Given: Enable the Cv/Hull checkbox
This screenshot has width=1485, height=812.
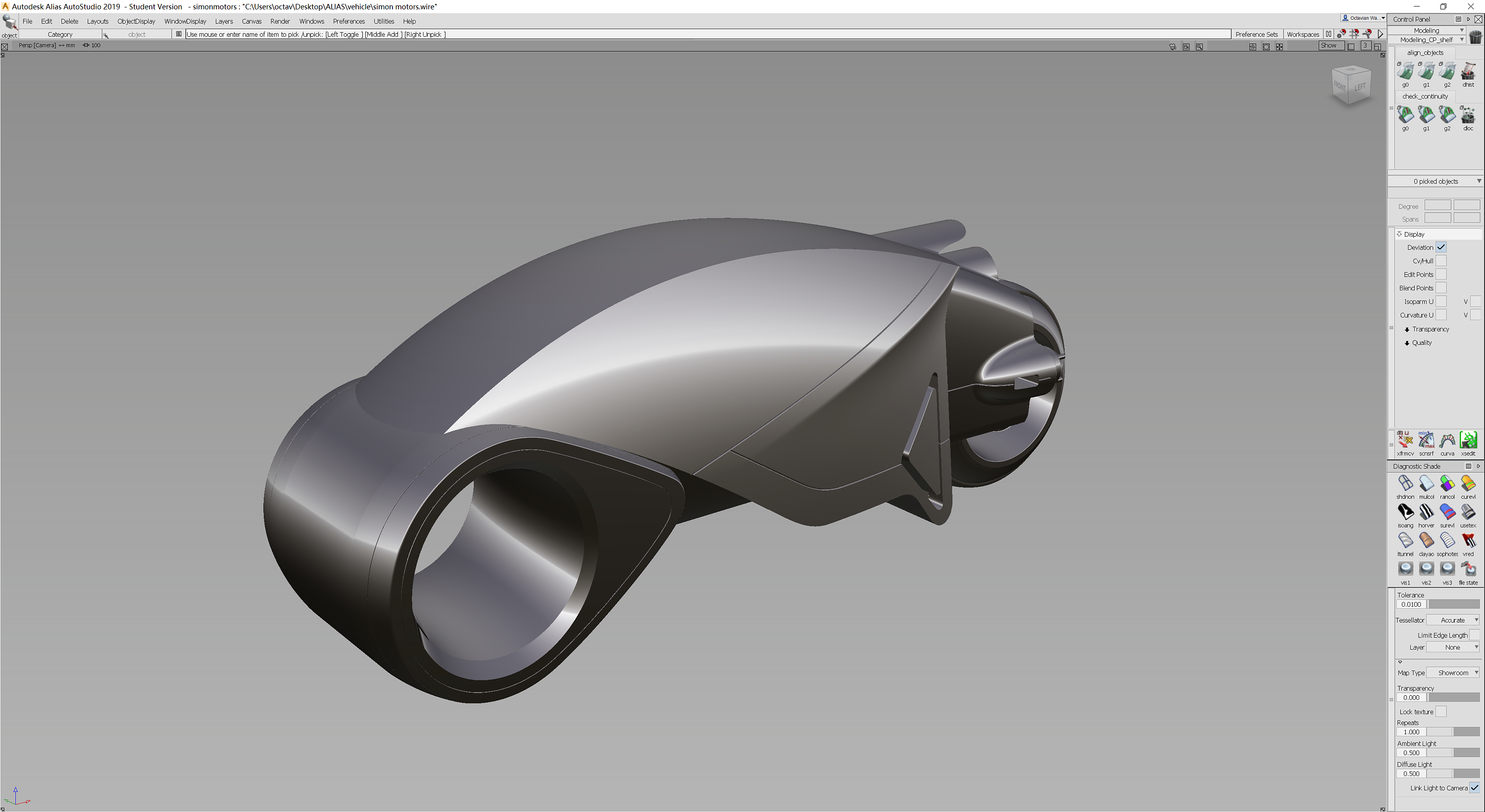Looking at the screenshot, I should coord(1440,261).
